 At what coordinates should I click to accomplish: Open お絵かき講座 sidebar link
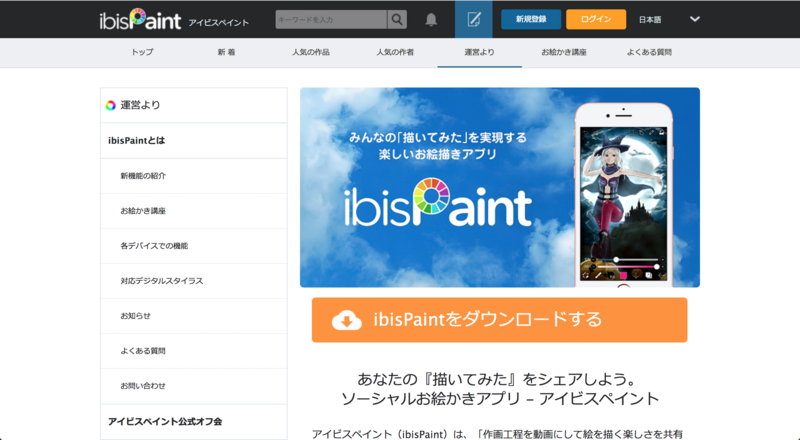(x=194, y=211)
